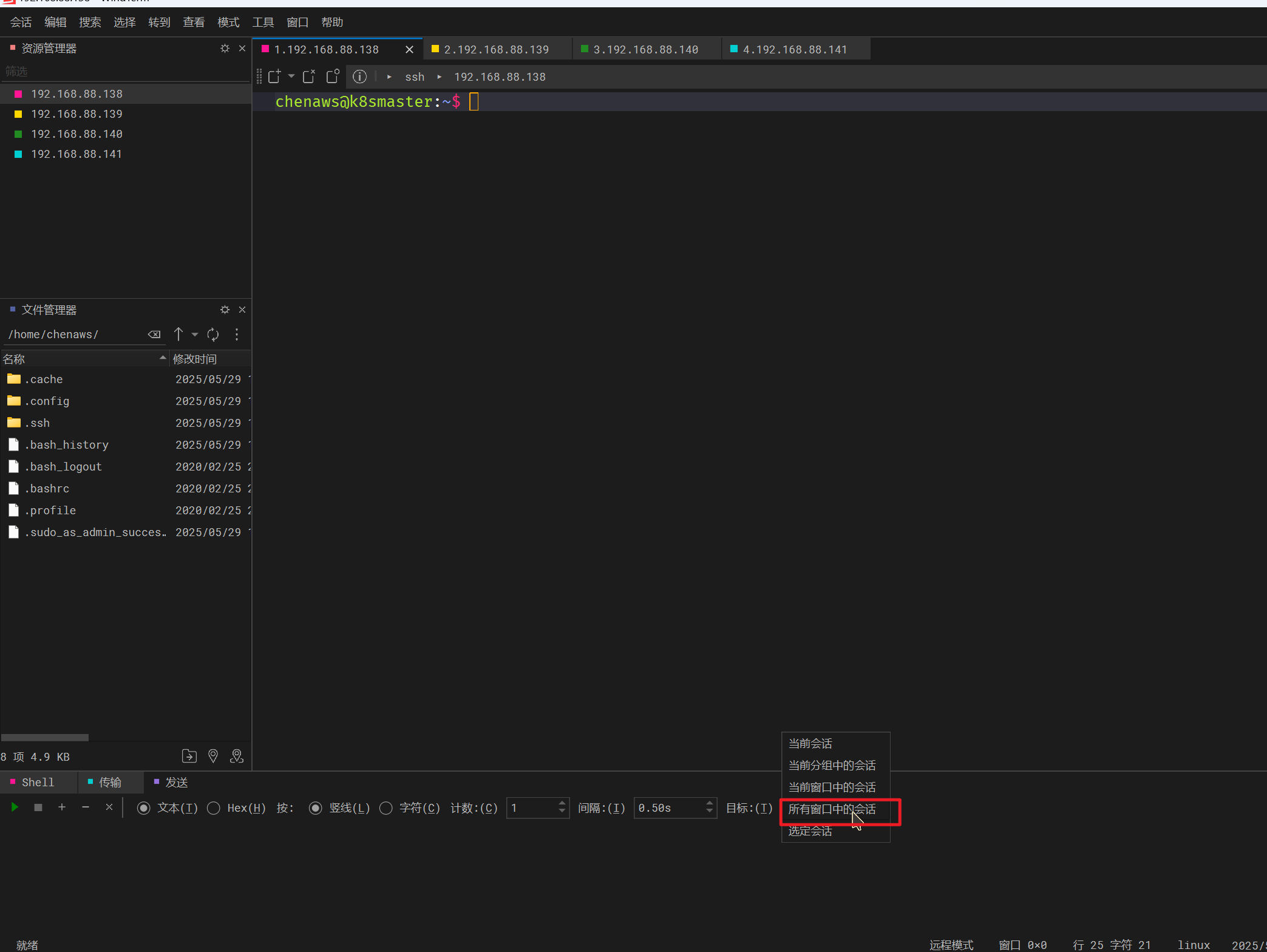
Task: Click the green play send button
Action: pyautogui.click(x=15, y=807)
